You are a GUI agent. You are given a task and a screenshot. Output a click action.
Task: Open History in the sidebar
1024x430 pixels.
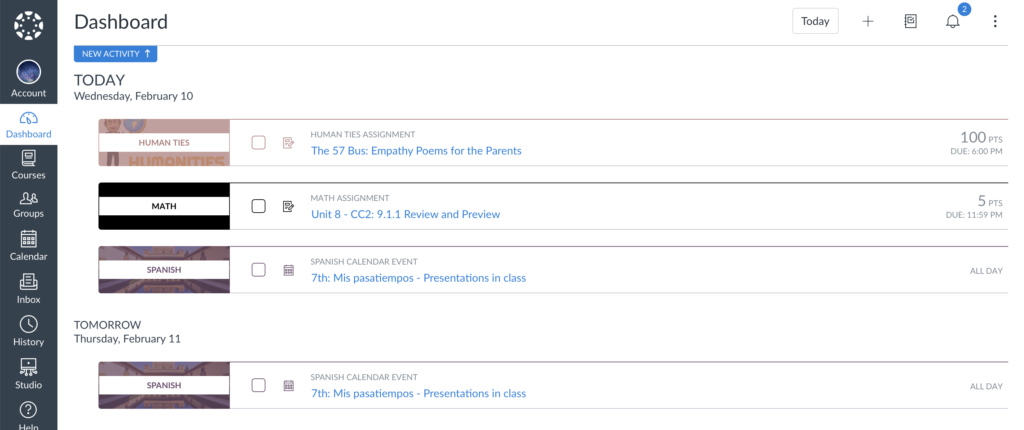[29, 331]
